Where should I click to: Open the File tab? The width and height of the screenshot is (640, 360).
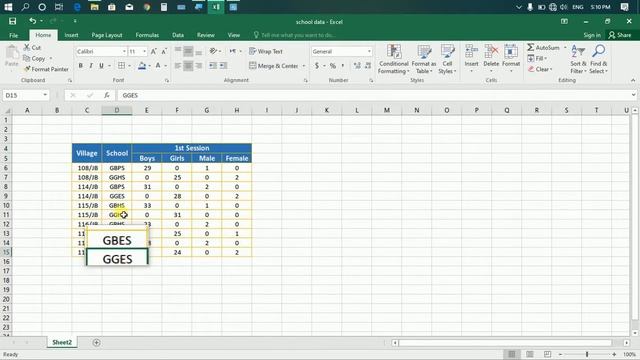point(13,35)
